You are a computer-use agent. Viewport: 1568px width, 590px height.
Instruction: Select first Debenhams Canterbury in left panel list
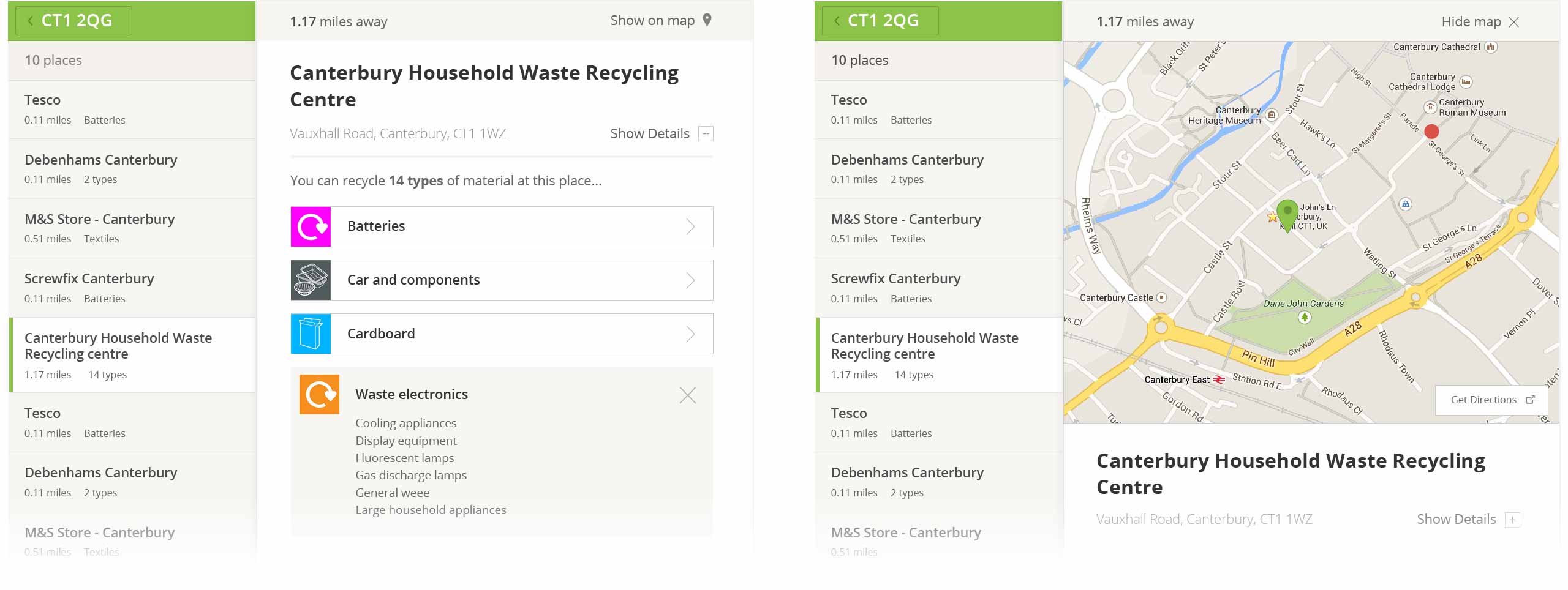pos(132,168)
